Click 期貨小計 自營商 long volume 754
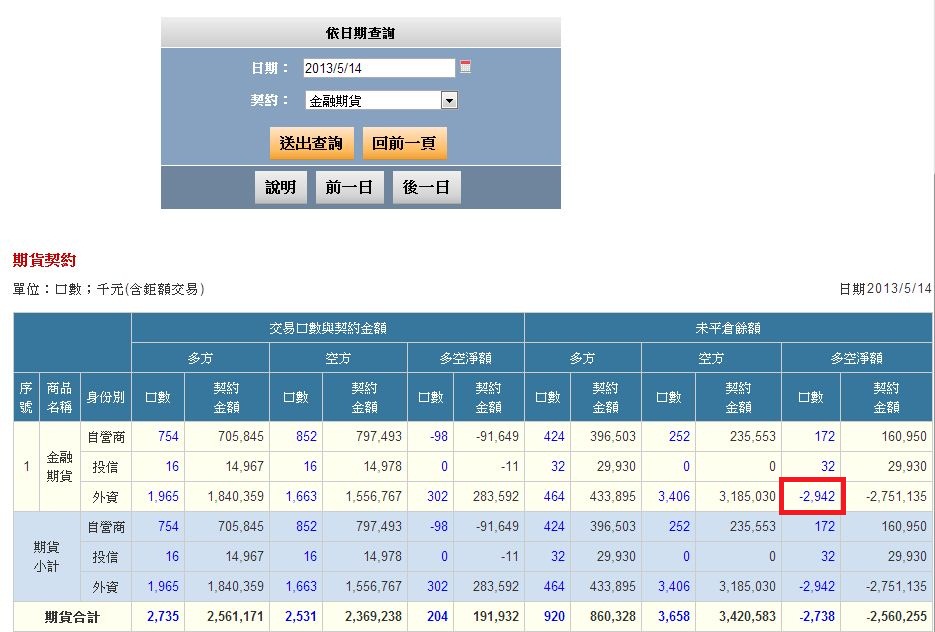This screenshot has width=935, height=632. click(168, 526)
